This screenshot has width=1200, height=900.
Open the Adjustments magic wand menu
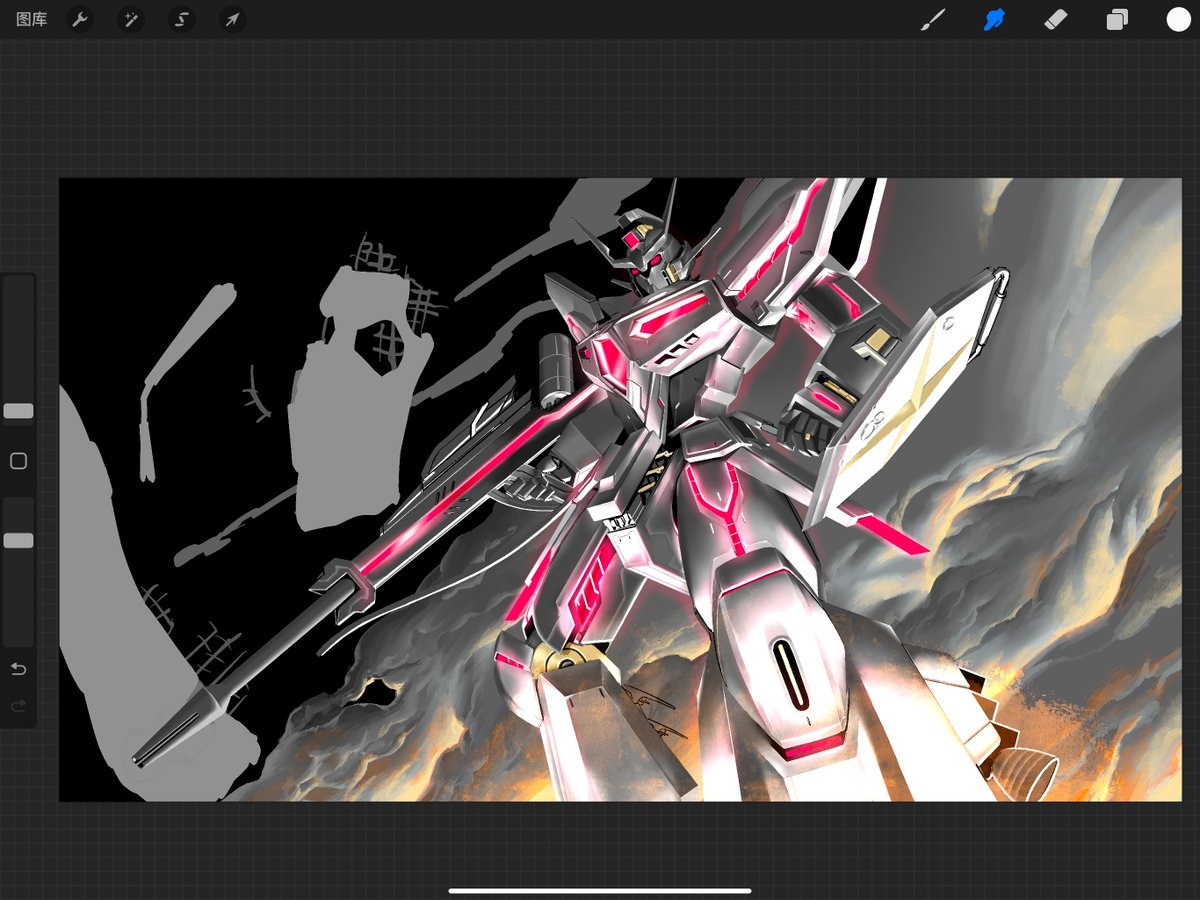coord(131,20)
